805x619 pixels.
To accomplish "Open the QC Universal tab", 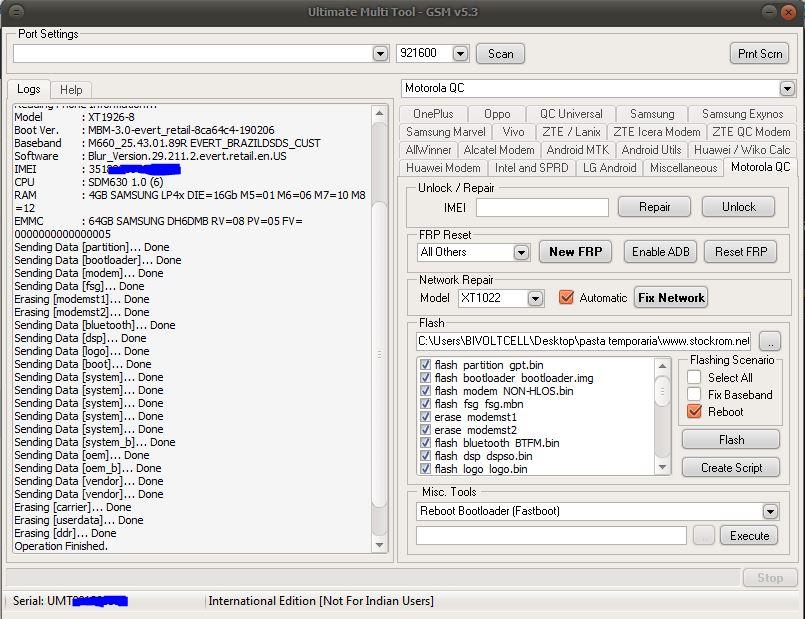I will tap(571, 114).
